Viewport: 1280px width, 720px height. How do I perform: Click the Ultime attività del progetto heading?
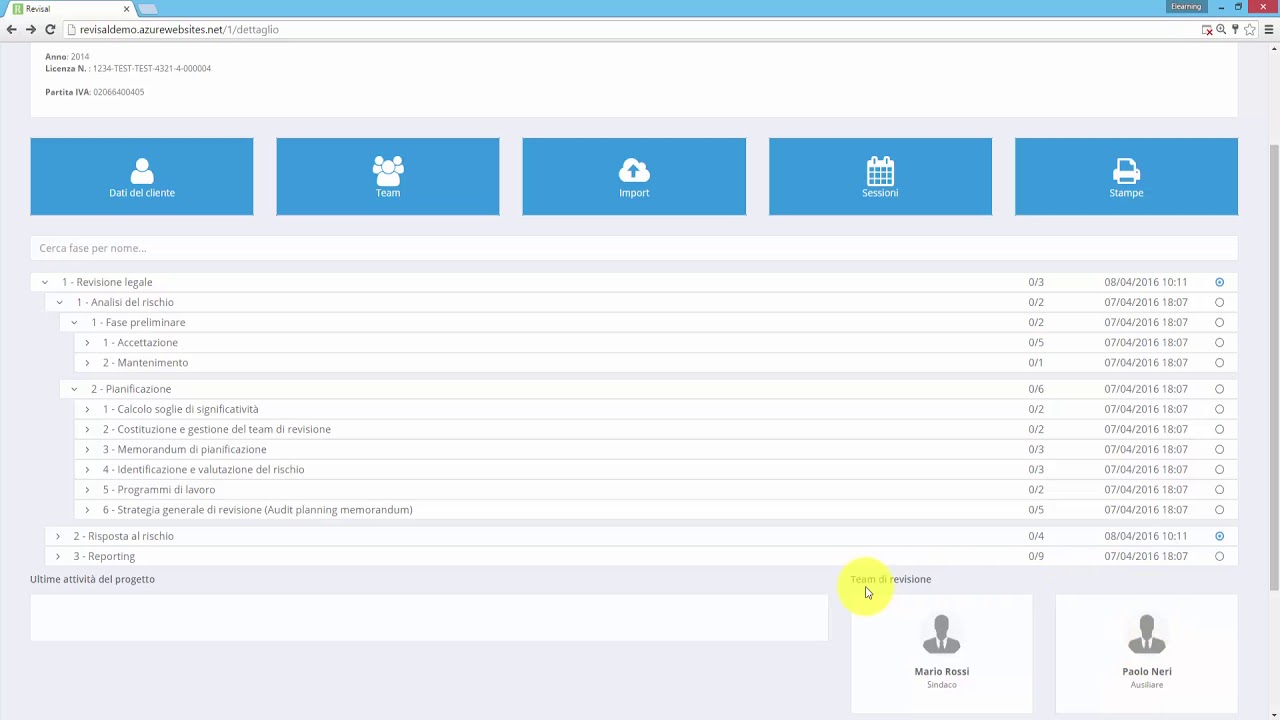[92, 579]
